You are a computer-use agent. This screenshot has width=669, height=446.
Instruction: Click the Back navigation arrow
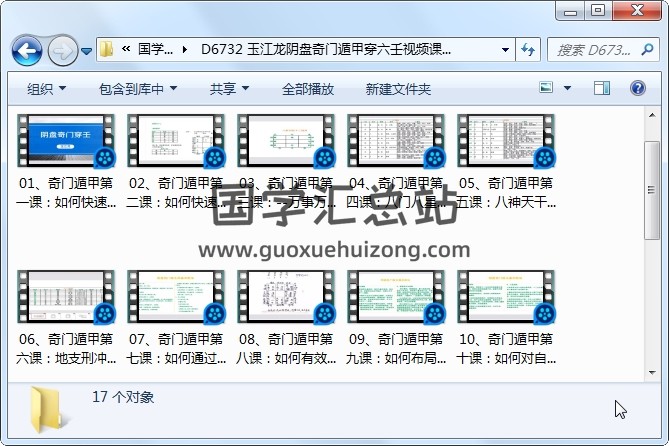[26, 50]
